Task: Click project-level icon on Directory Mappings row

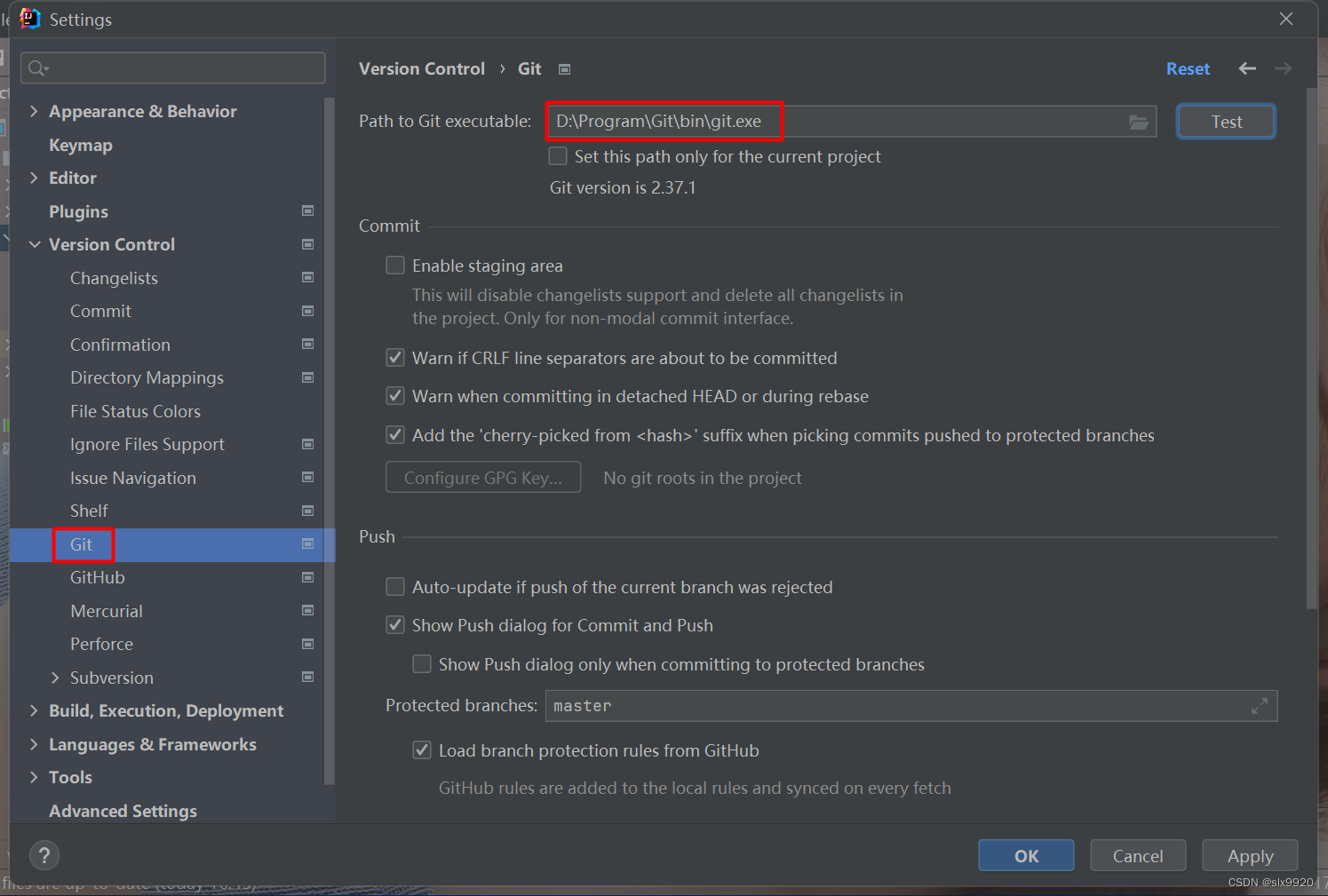Action: [308, 377]
